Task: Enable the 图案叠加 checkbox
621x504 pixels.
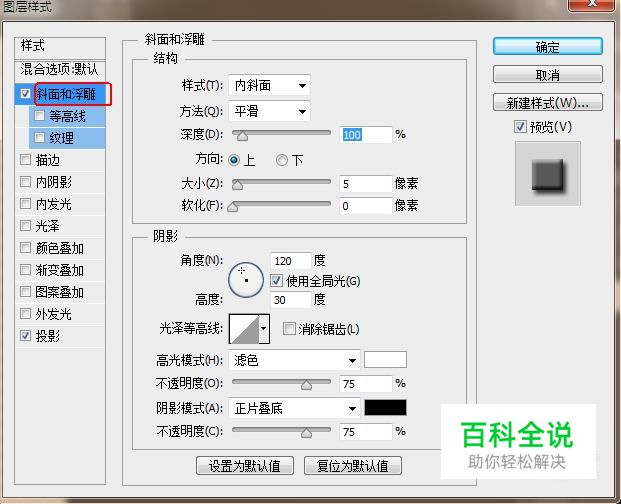Action: 25,292
